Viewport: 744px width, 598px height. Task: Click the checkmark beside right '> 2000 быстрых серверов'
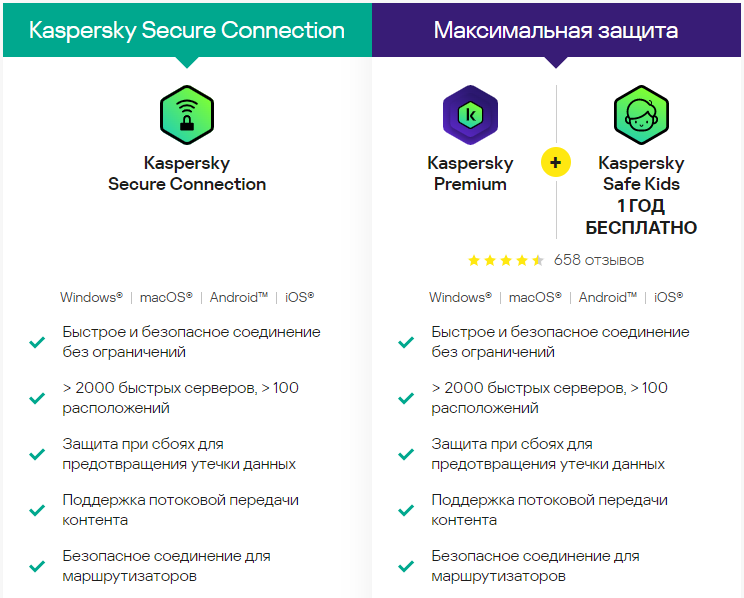pyautogui.click(x=406, y=398)
